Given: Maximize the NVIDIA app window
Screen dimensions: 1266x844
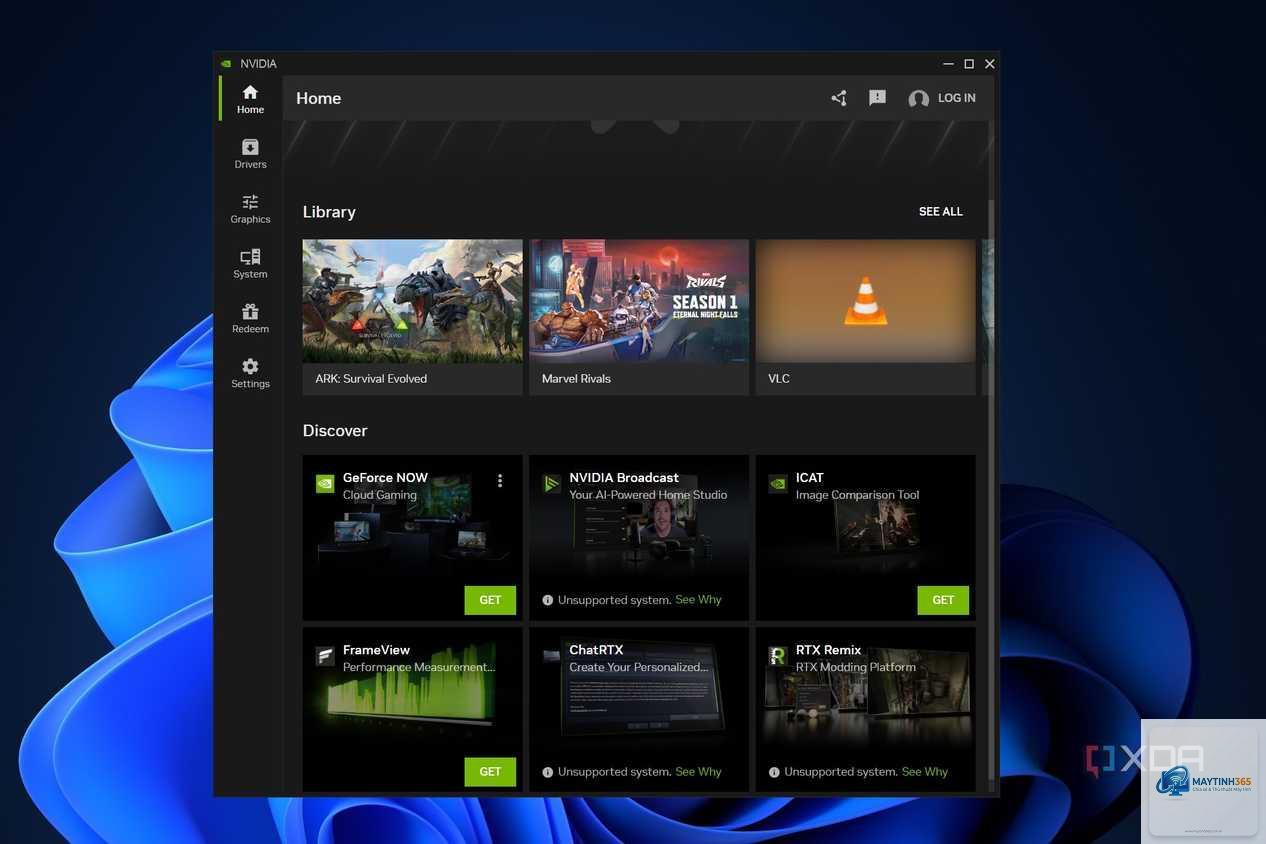Looking at the screenshot, I should click(968, 64).
